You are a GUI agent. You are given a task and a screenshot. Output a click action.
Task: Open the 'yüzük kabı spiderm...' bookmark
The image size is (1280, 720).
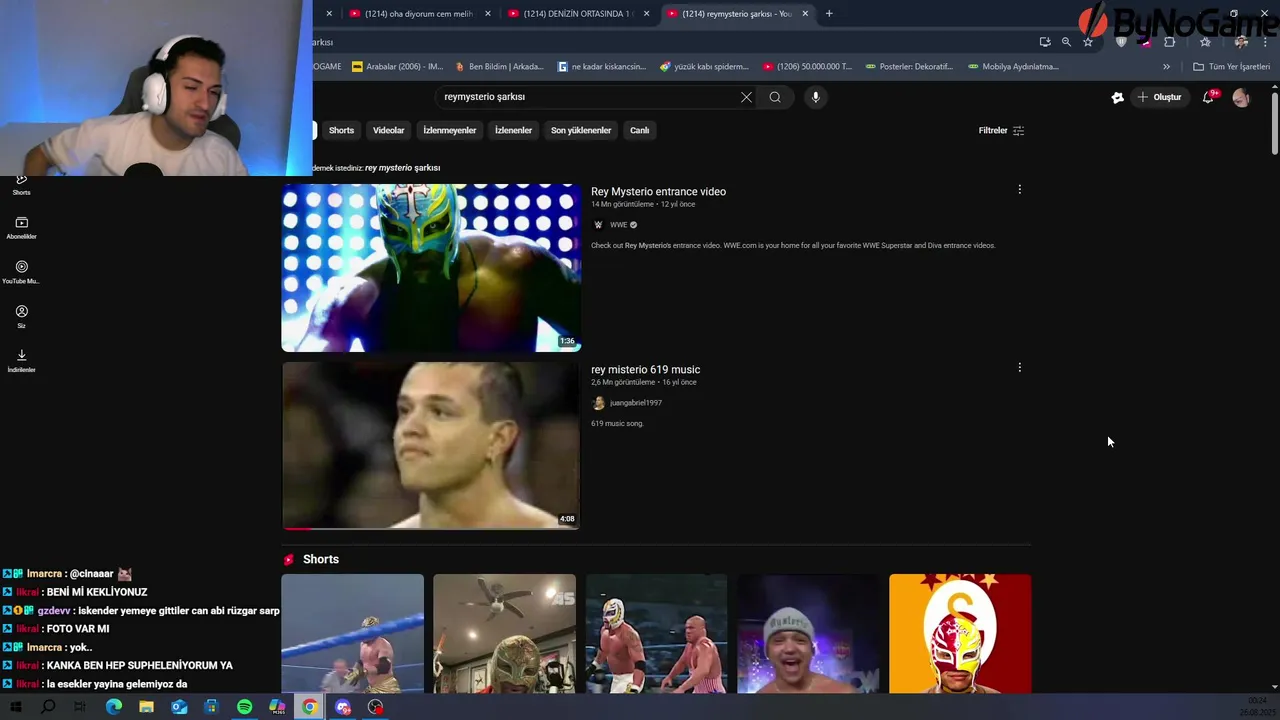pos(704,67)
